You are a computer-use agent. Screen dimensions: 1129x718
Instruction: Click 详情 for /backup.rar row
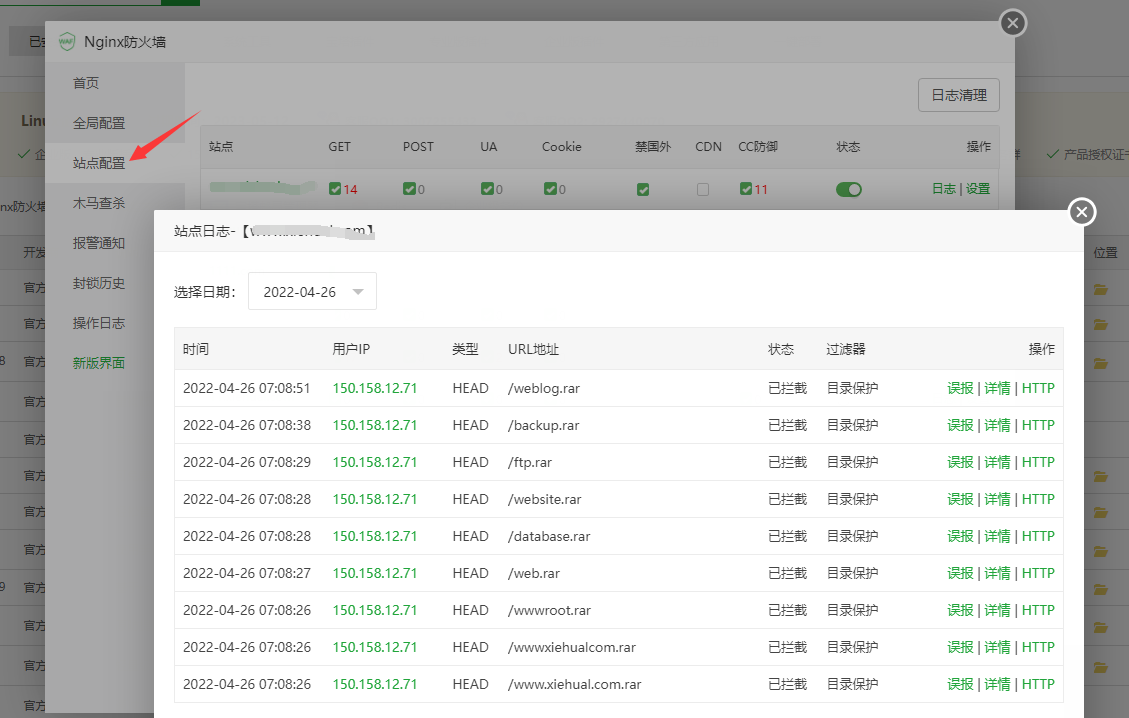(997, 425)
